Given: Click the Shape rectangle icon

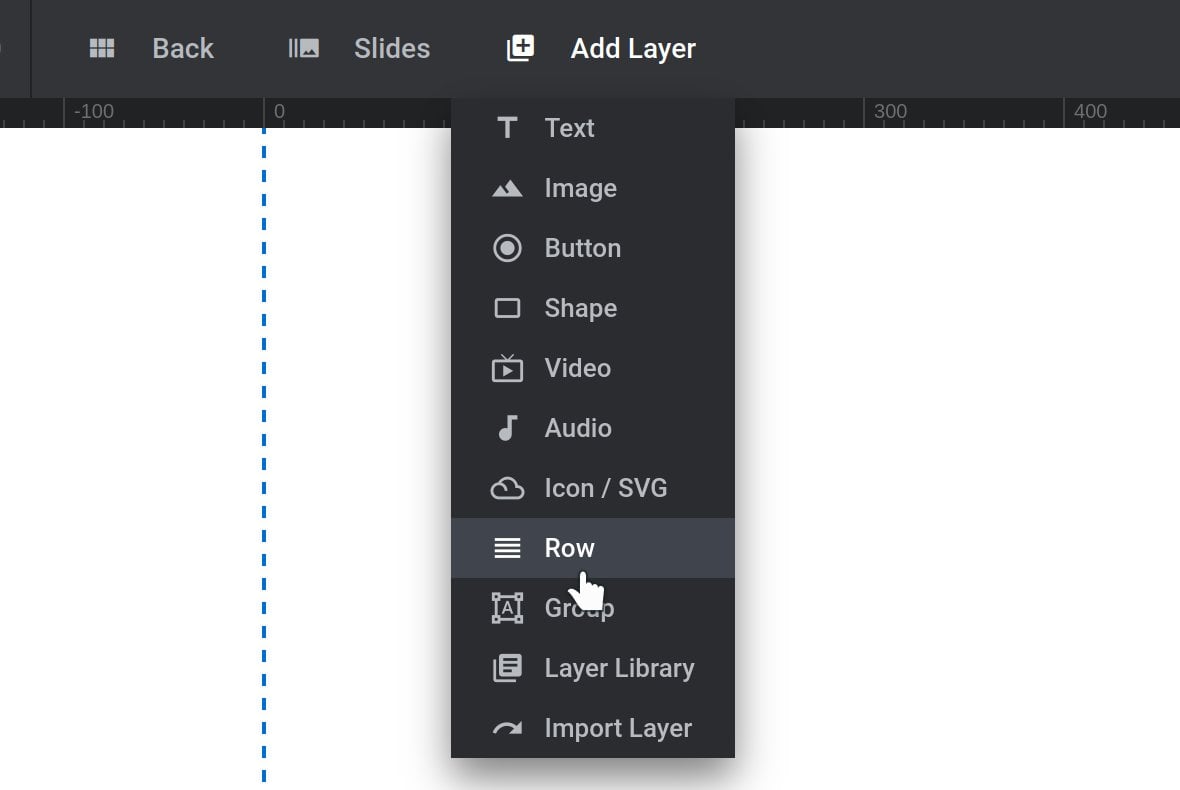Looking at the screenshot, I should tap(507, 308).
